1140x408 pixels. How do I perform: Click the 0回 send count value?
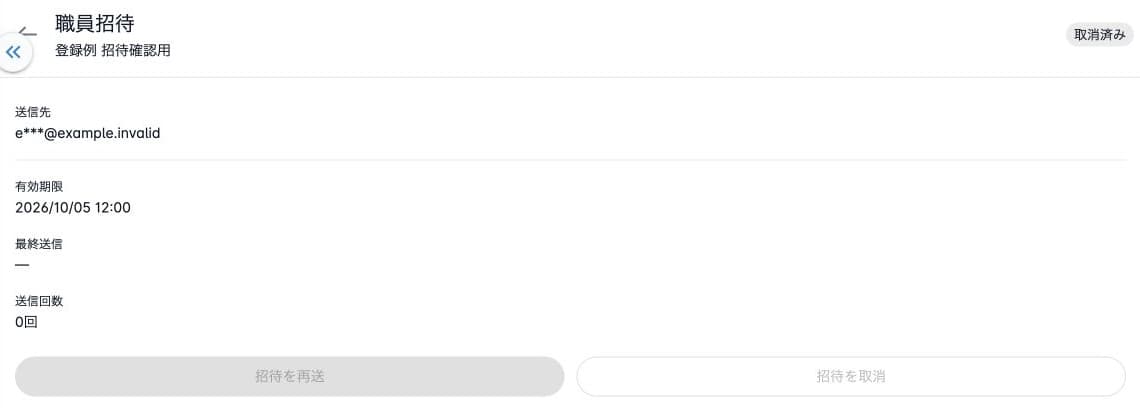coord(26,322)
